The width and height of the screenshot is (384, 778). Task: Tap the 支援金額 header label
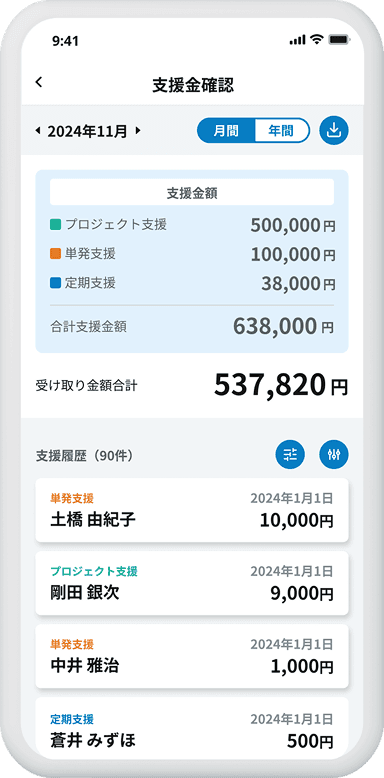tap(192, 194)
